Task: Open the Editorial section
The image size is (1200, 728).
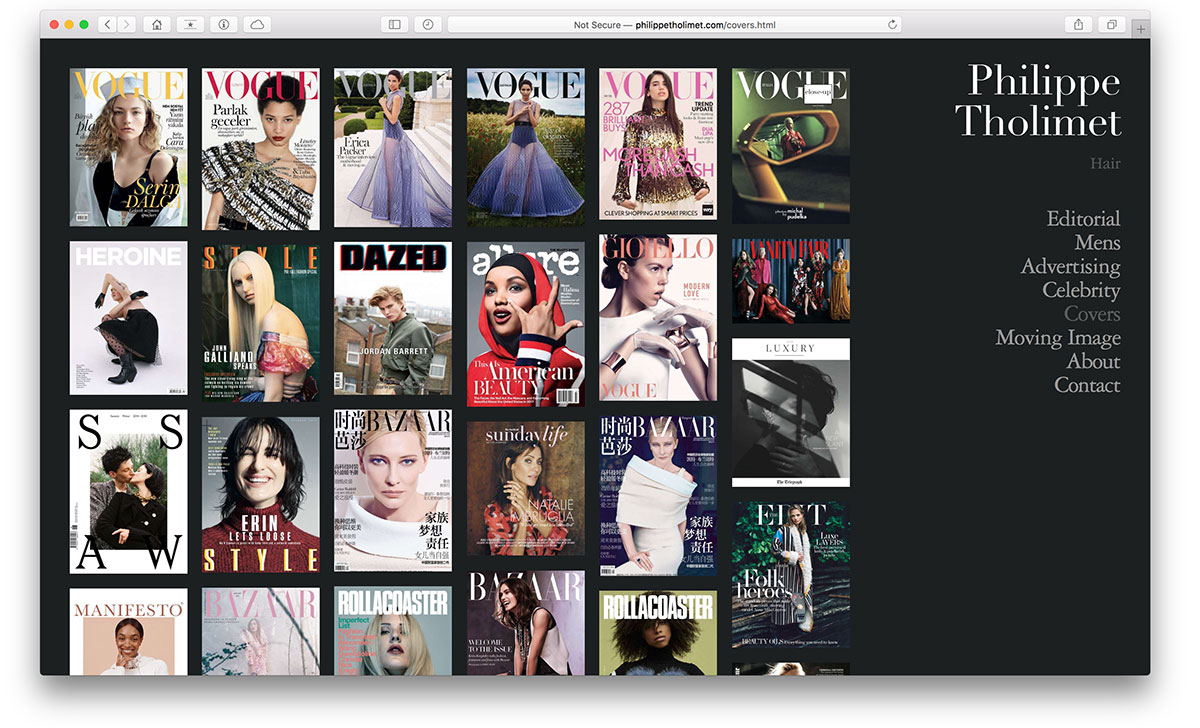Action: pos(1083,219)
